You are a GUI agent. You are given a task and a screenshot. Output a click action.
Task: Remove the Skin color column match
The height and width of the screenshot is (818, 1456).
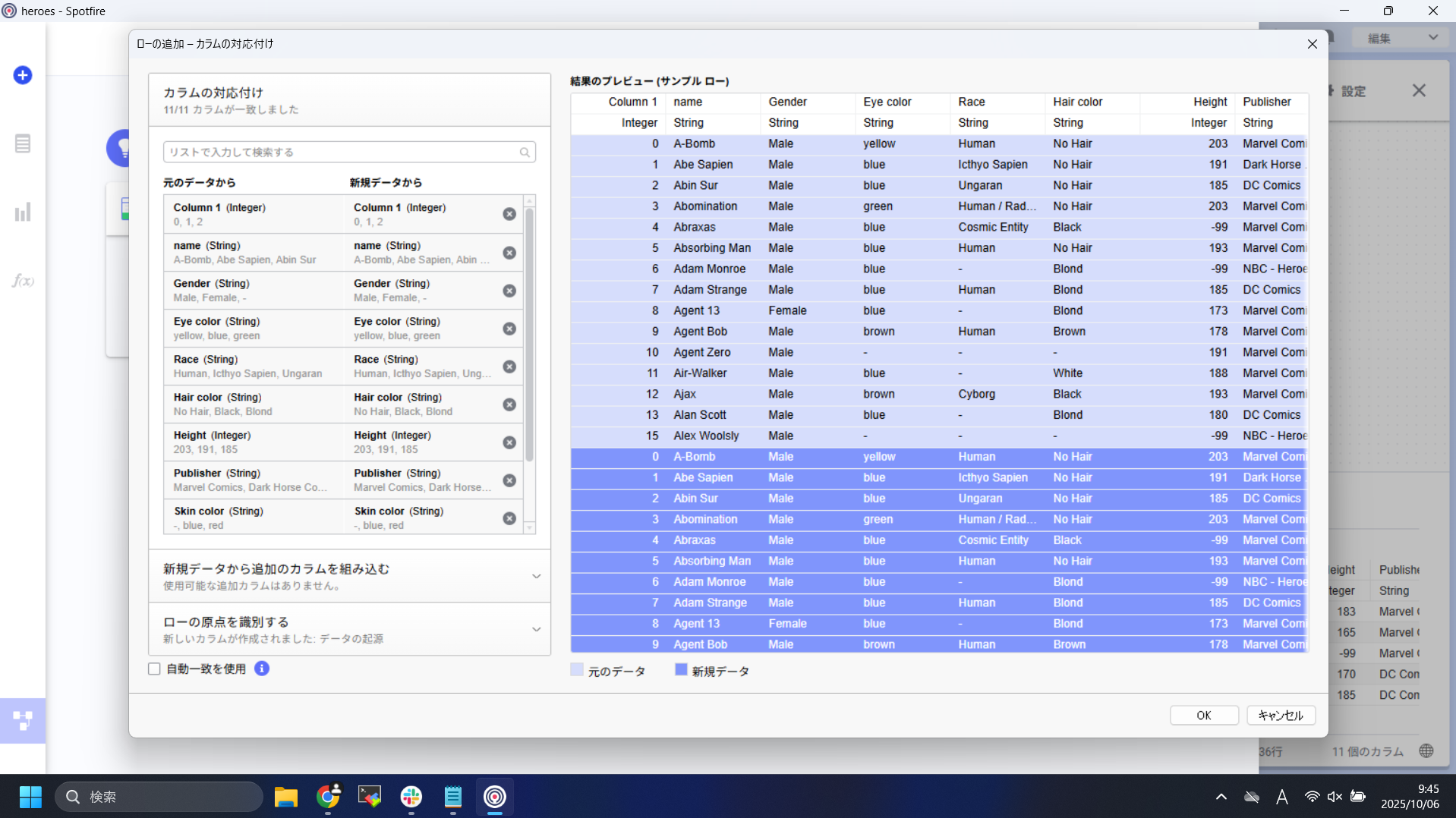coord(509,518)
